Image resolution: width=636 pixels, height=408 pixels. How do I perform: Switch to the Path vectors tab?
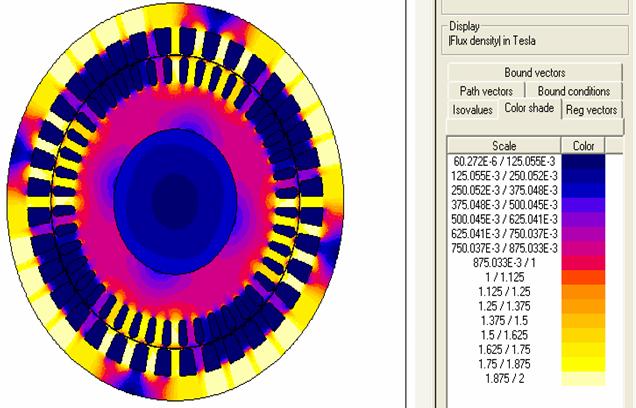tap(486, 91)
